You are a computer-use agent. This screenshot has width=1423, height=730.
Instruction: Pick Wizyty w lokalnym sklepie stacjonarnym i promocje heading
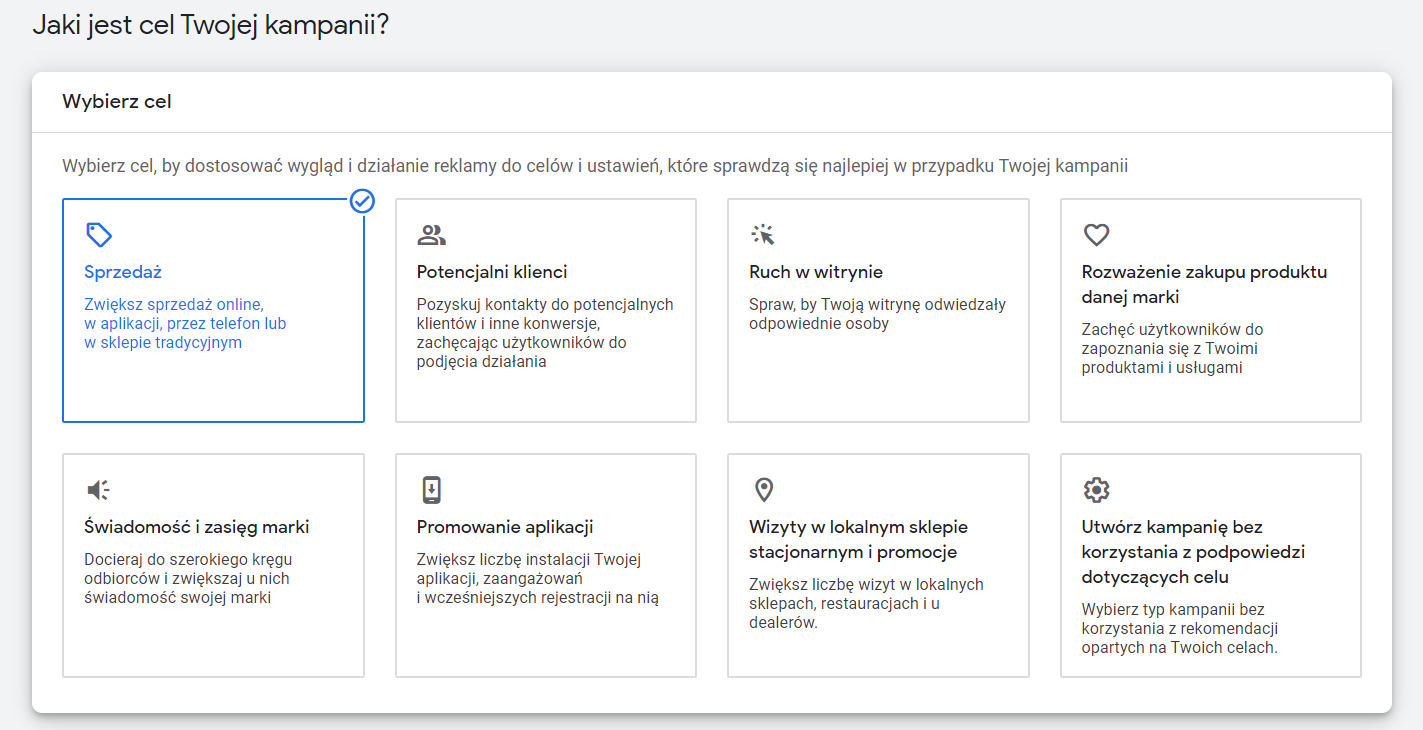(x=858, y=539)
